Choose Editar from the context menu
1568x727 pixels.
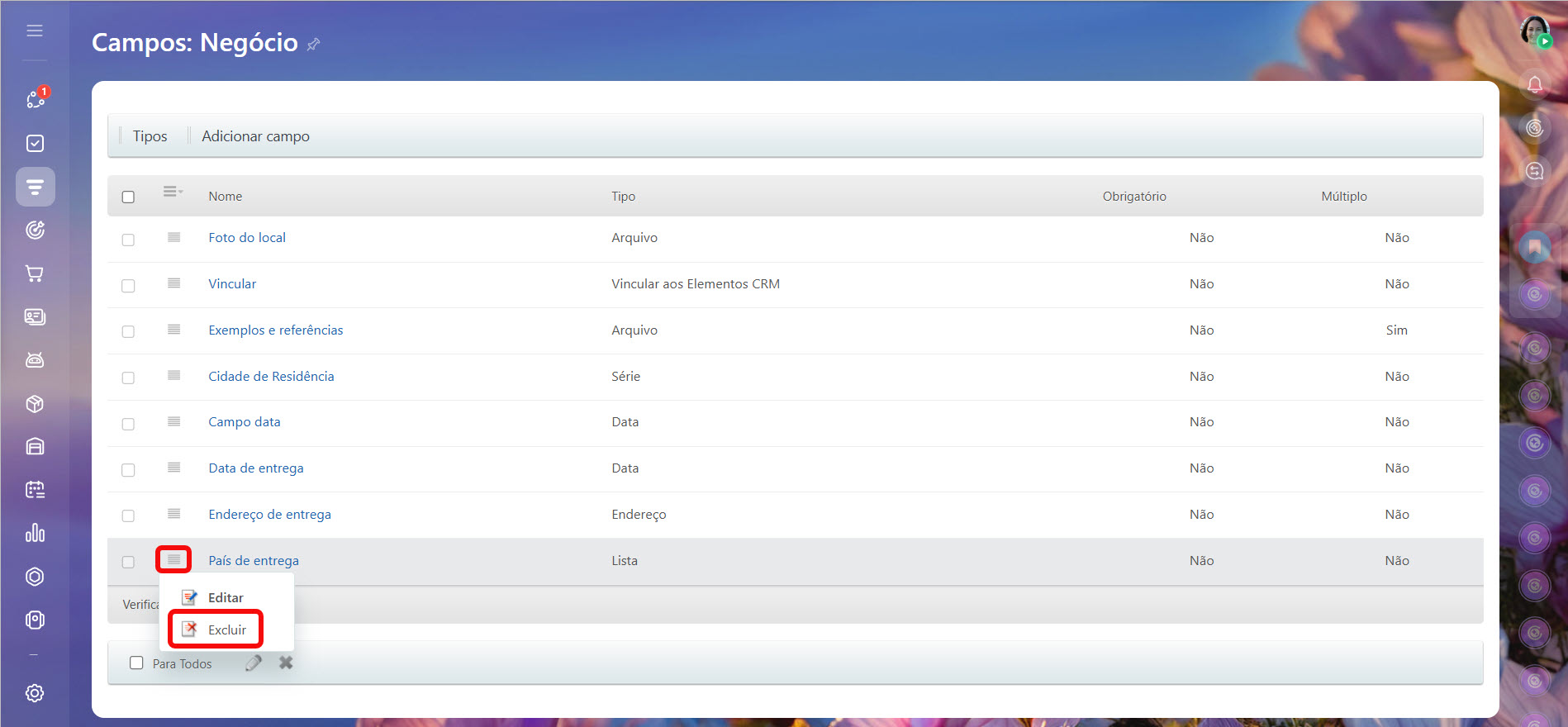(225, 597)
